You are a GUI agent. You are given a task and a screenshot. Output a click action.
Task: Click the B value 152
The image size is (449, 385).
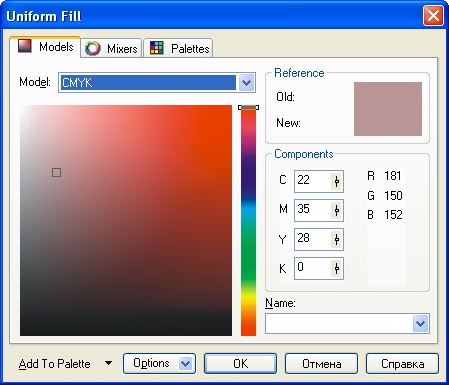pyautogui.click(x=393, y=215)
